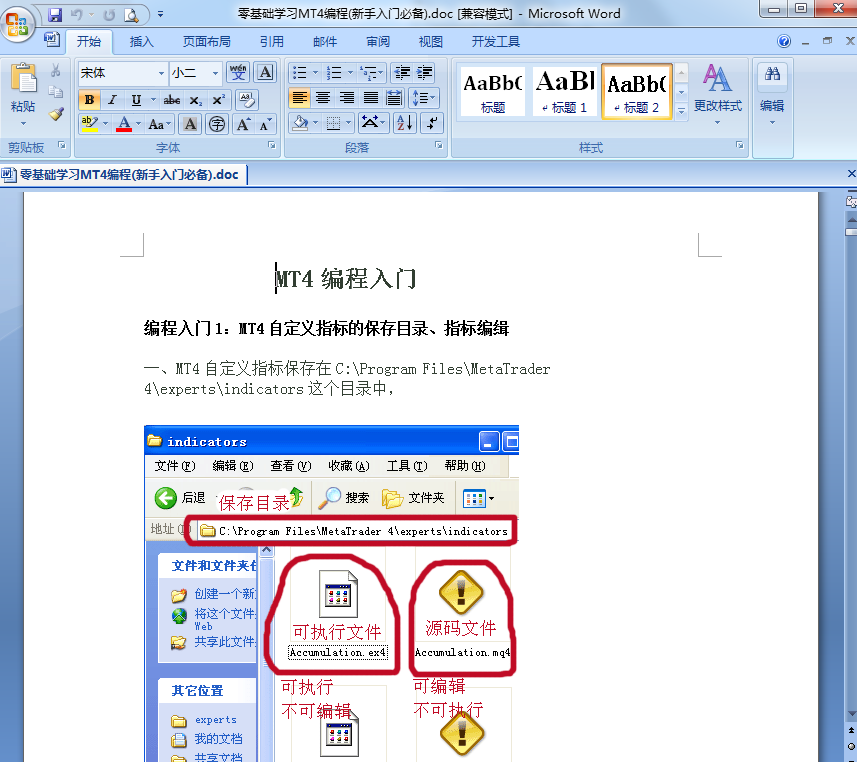Paste clipboard contents with 粘贴 icon
This screenshot has height=762, width=857.
point(23,79)
